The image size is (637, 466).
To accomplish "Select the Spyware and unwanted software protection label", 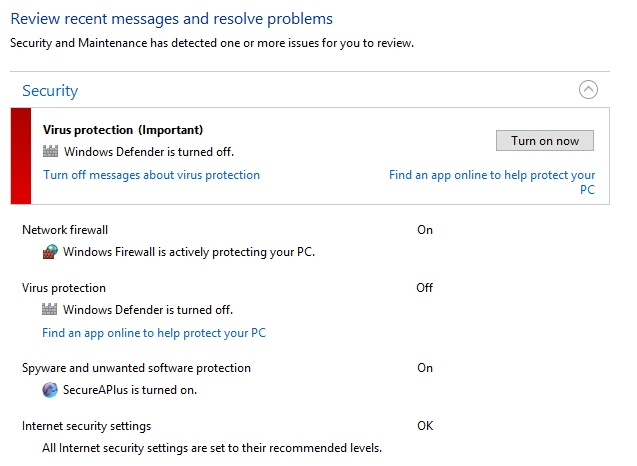I will tap(136, 368).
